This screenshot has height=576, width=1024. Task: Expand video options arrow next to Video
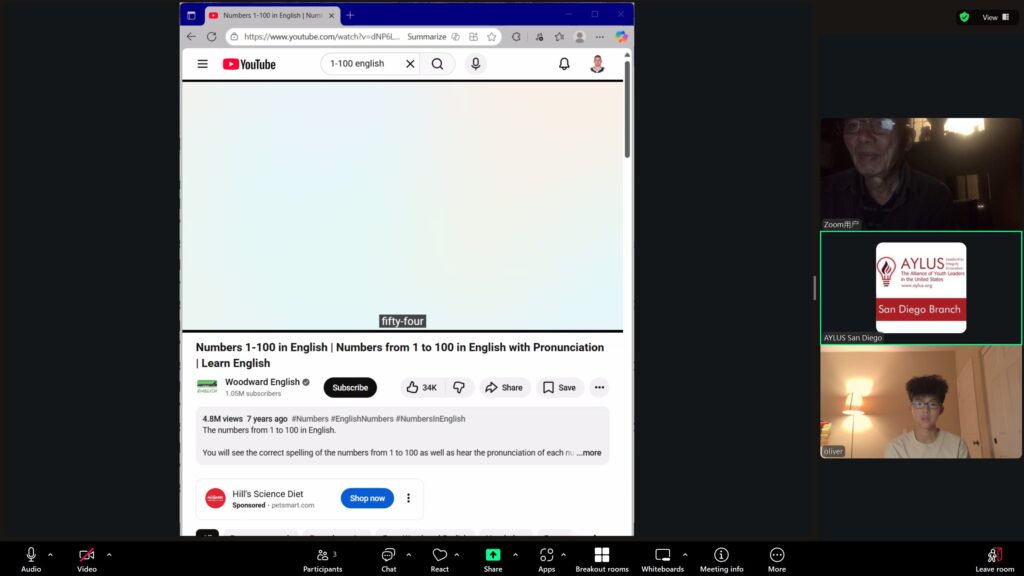[x=109, y=554]
